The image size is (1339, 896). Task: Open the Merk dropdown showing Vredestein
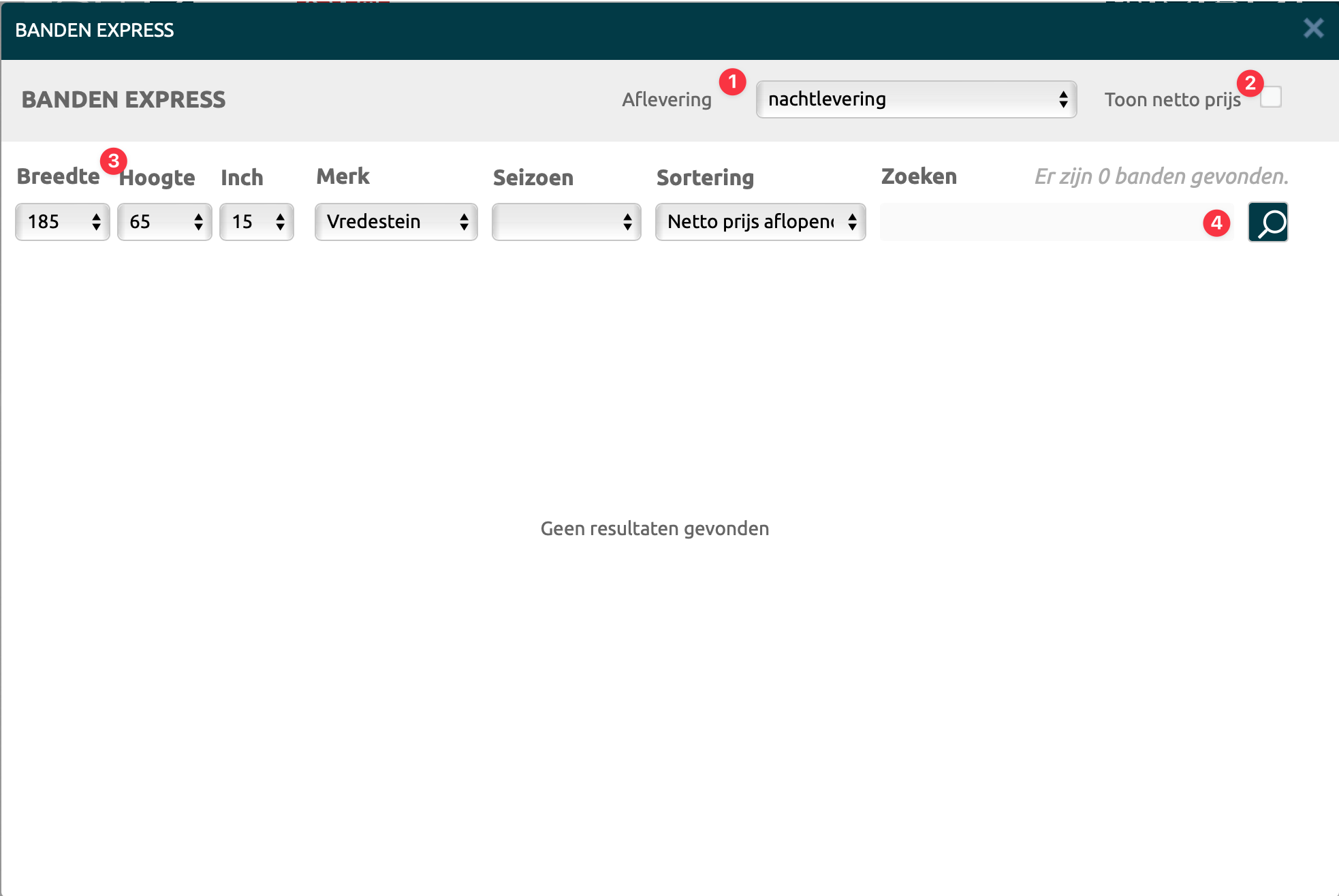pos(396,222)
